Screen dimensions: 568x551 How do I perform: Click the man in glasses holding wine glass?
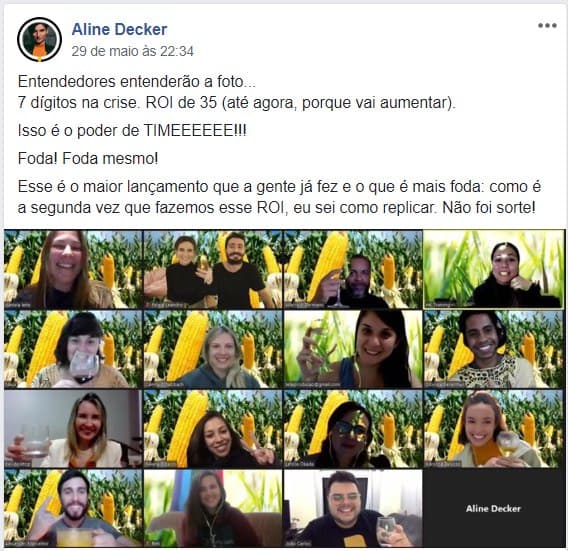[353, 508]
